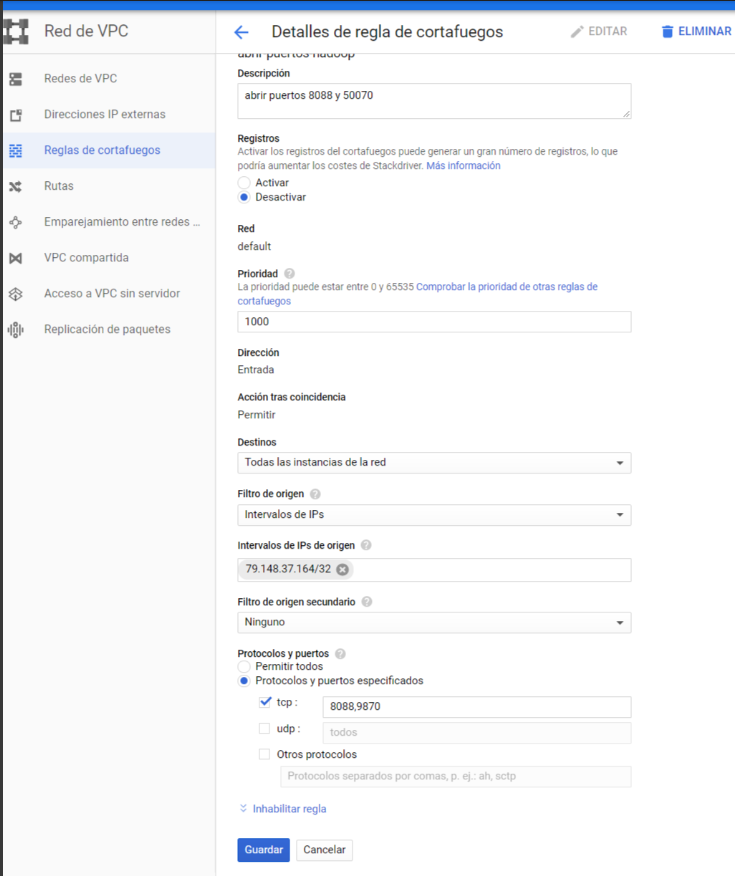Viewport: 735px width, 876px height.
Task: Open help icon next to Intervalos de IPs de origen
Action: [x=366, y=545]
